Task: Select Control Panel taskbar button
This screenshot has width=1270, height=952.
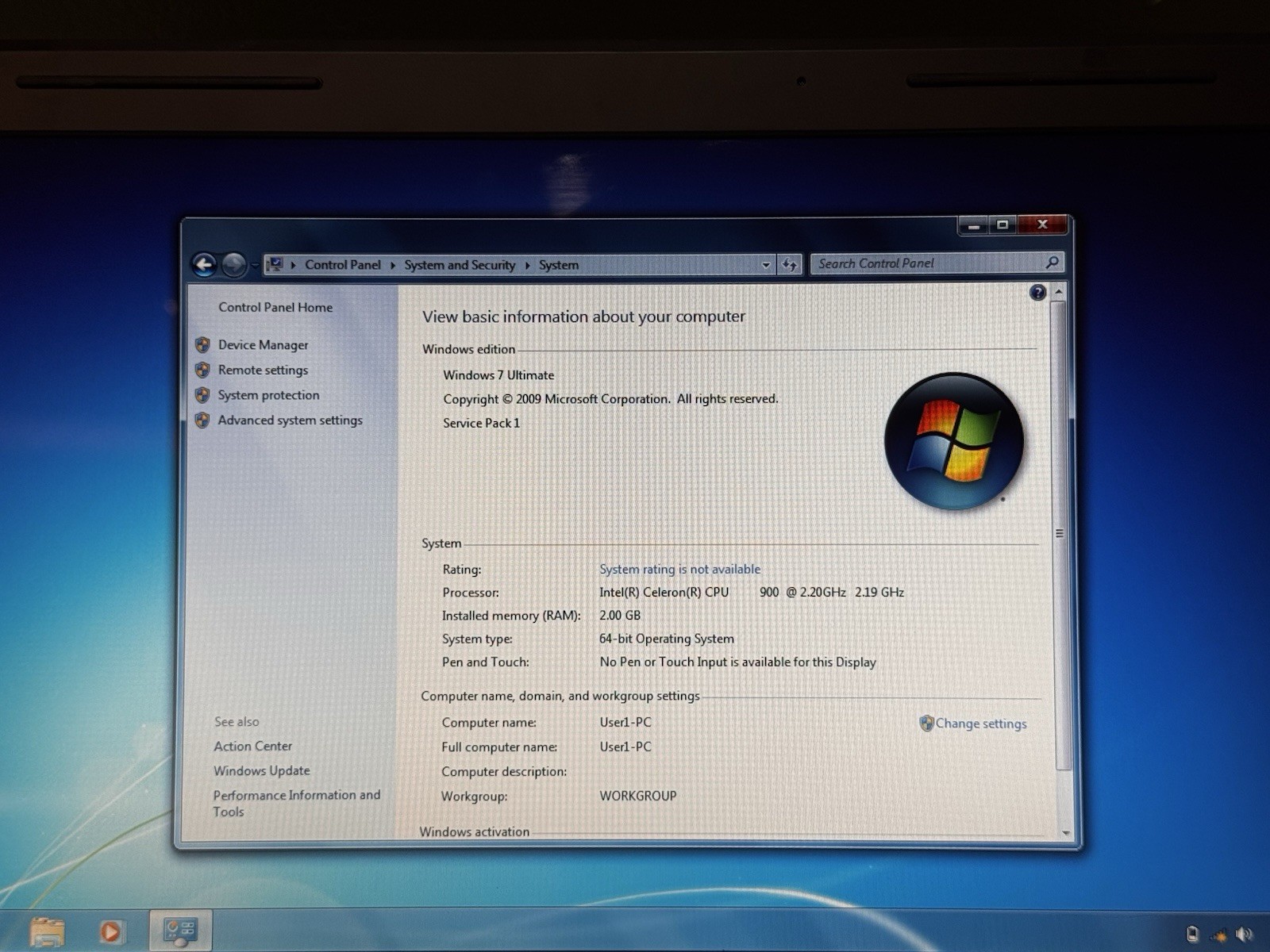Action: 180,931
